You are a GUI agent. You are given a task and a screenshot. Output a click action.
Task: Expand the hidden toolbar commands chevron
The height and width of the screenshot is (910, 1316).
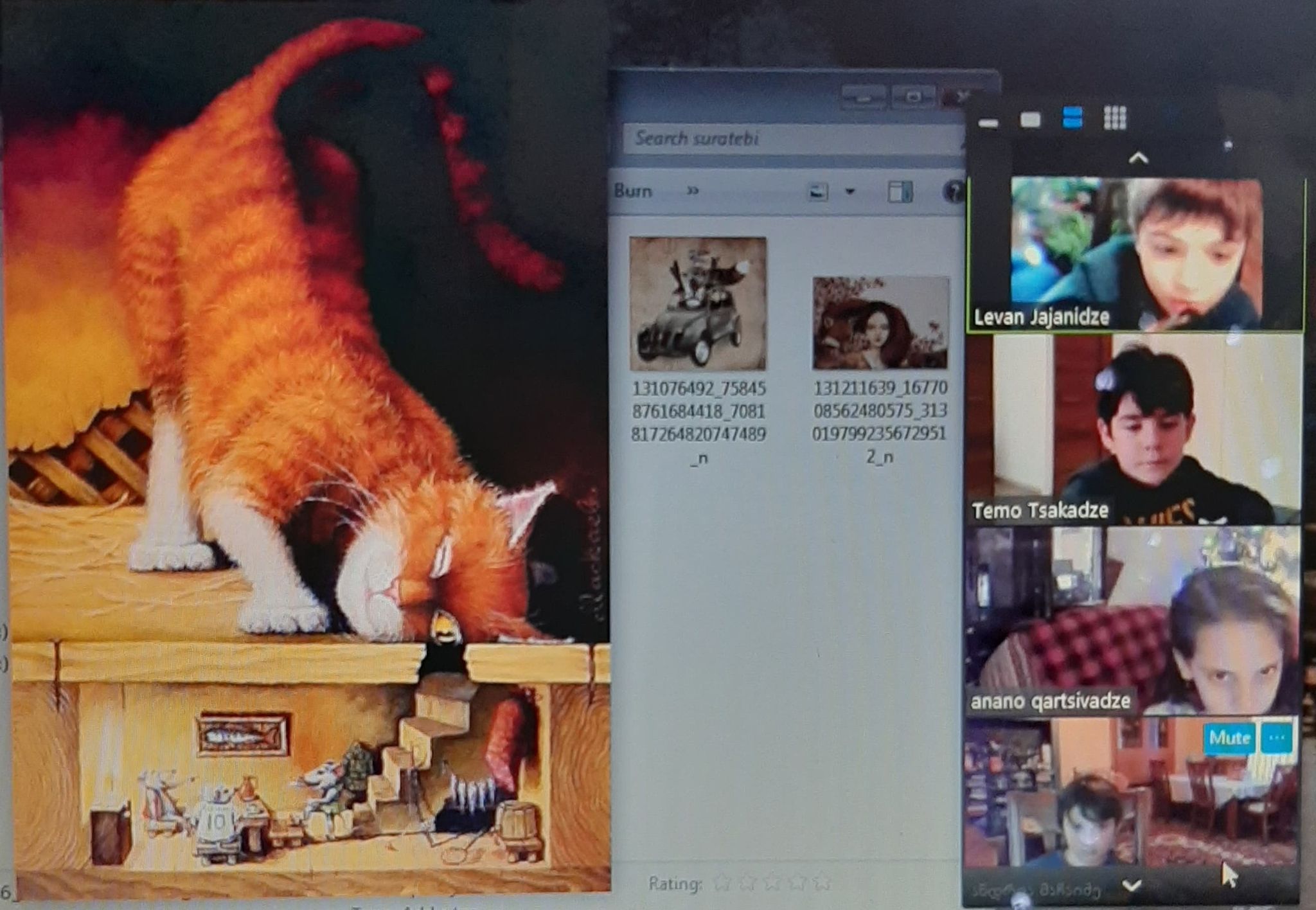[x=693, y=191]
